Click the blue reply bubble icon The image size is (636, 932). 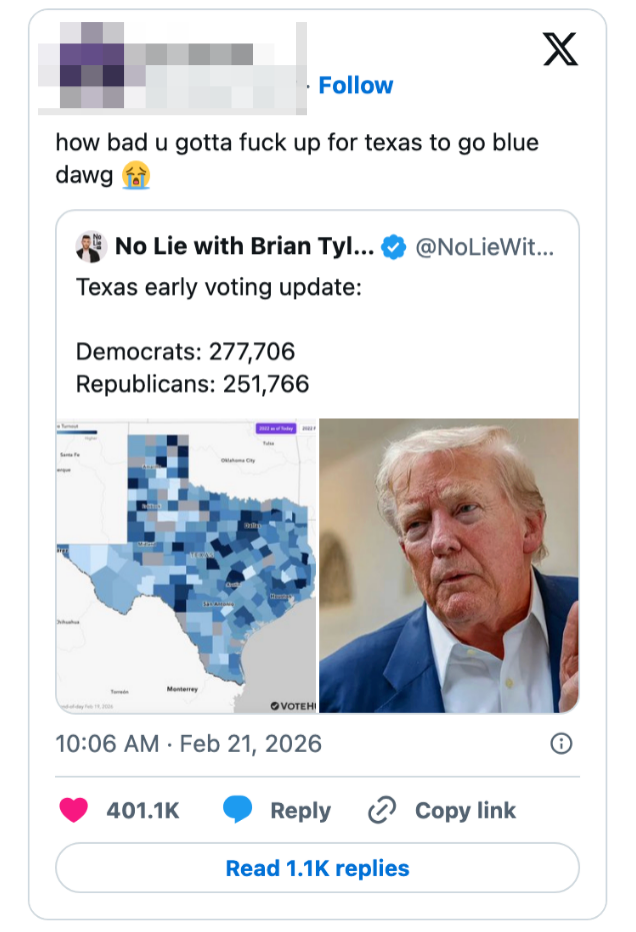237,810
